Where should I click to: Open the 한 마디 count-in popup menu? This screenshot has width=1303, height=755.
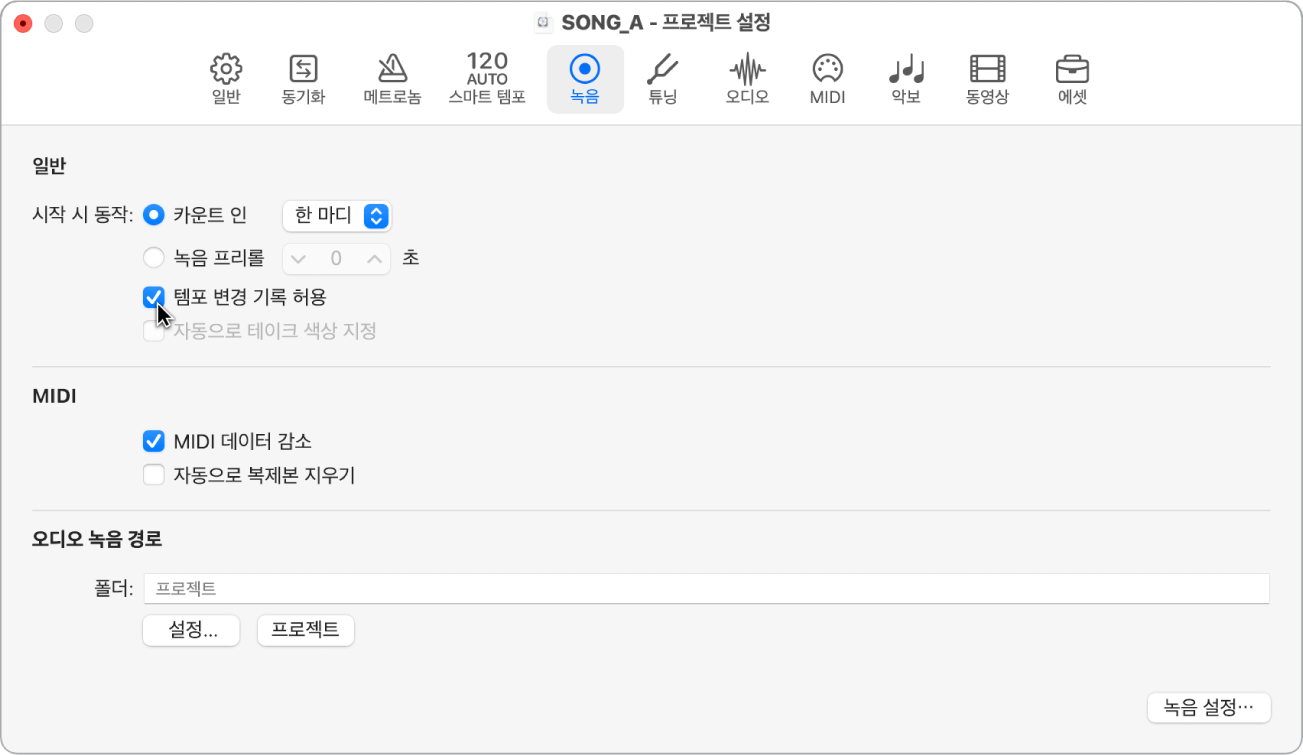(x=337, y=215)
